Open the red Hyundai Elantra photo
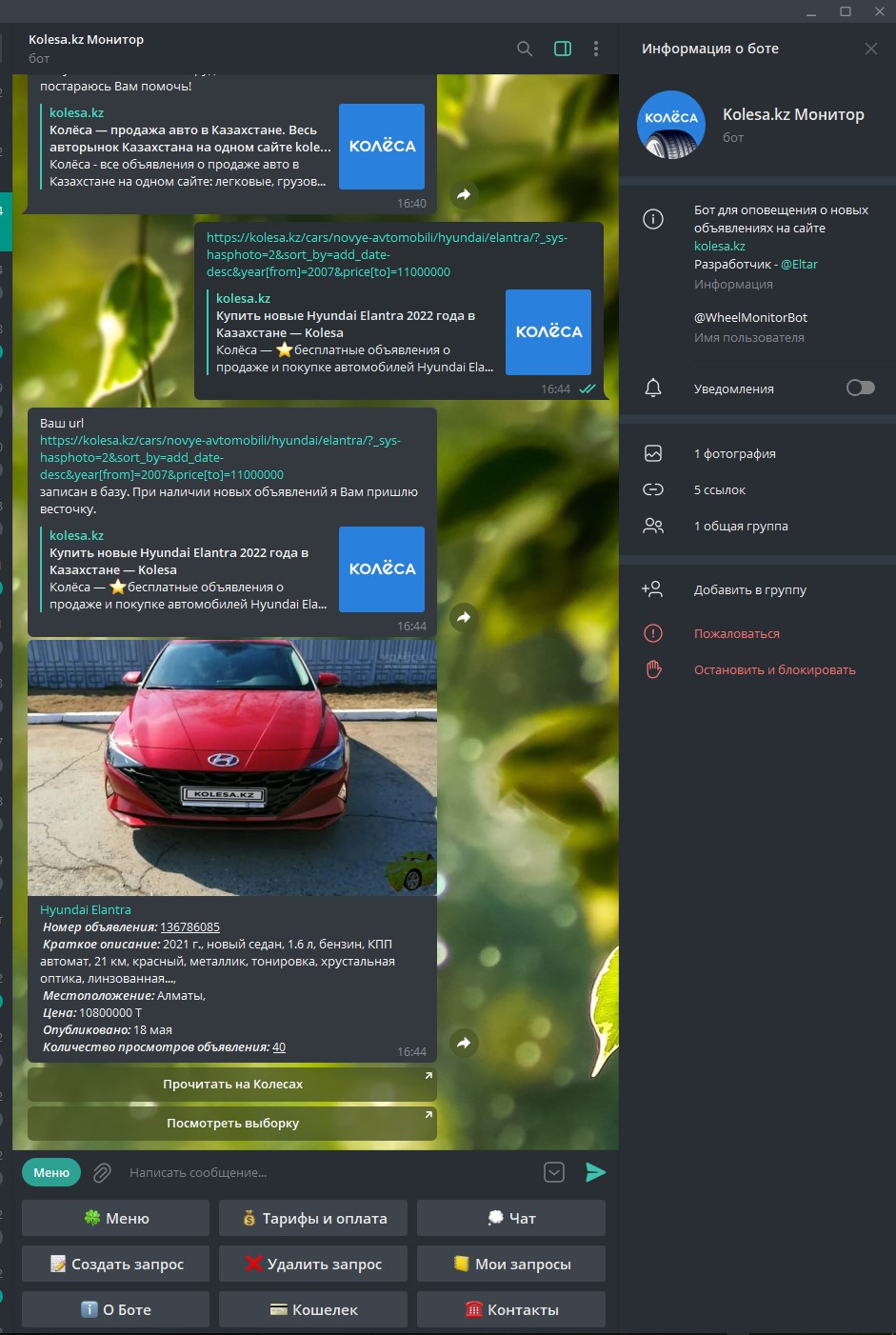Viewport: 896px width, 1335px height. point(232,767)
